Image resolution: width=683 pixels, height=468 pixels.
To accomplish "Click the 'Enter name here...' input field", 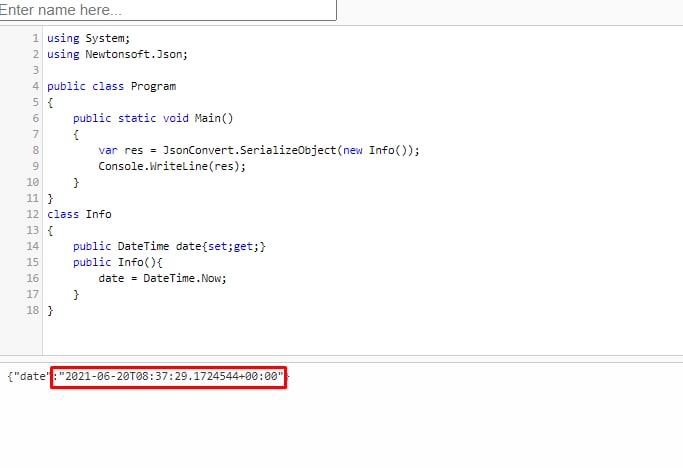I will (x=167, y=10).
